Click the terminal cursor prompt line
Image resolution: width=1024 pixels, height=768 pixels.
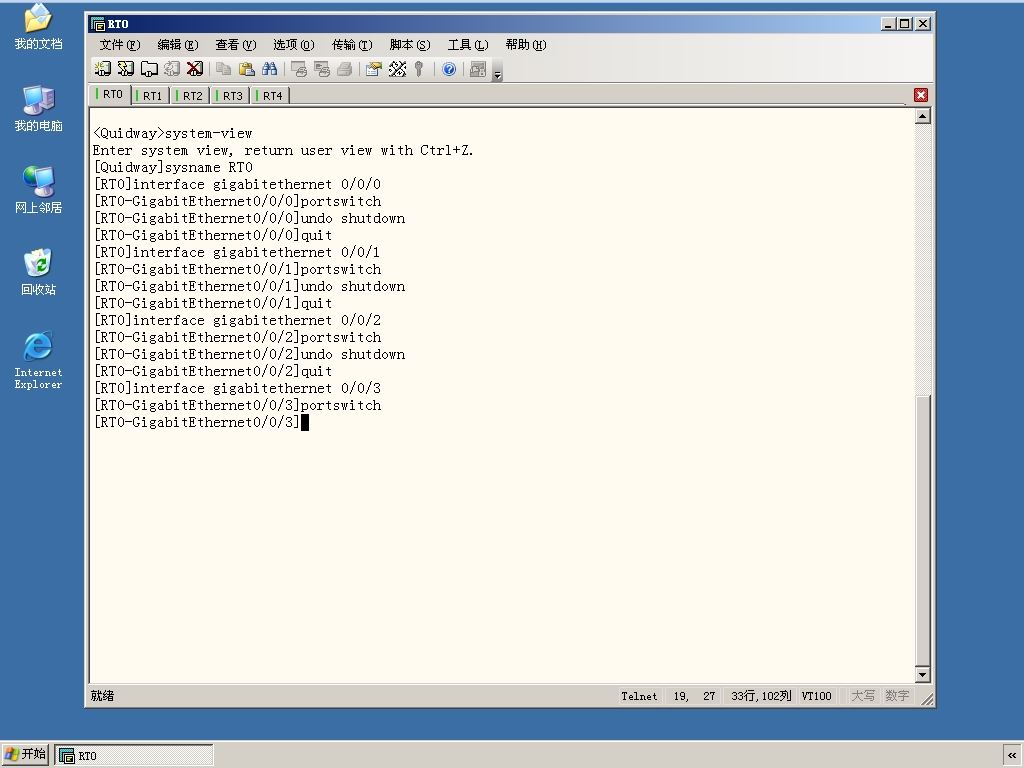[201, 422]
